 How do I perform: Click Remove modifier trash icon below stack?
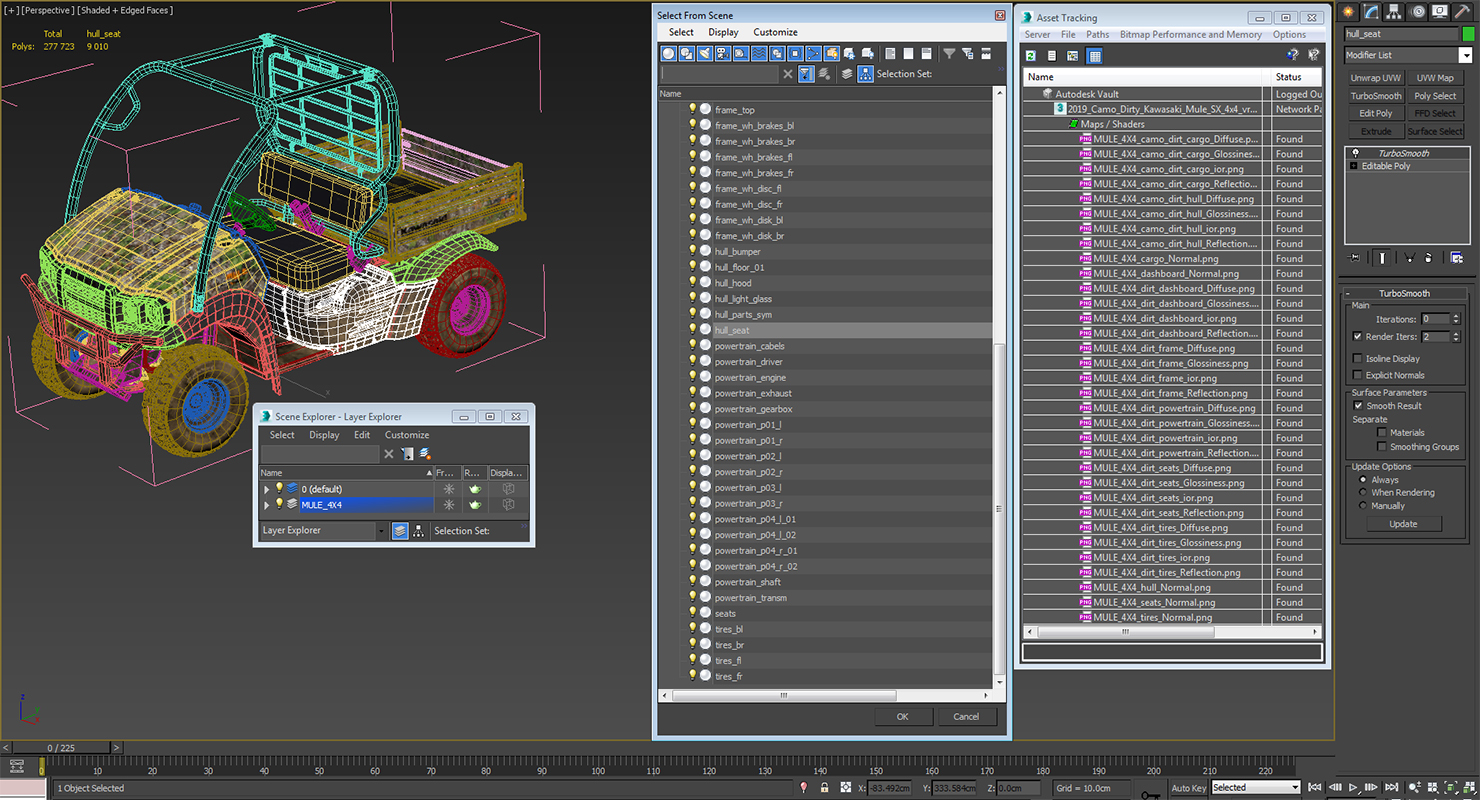pos(1428,257)
